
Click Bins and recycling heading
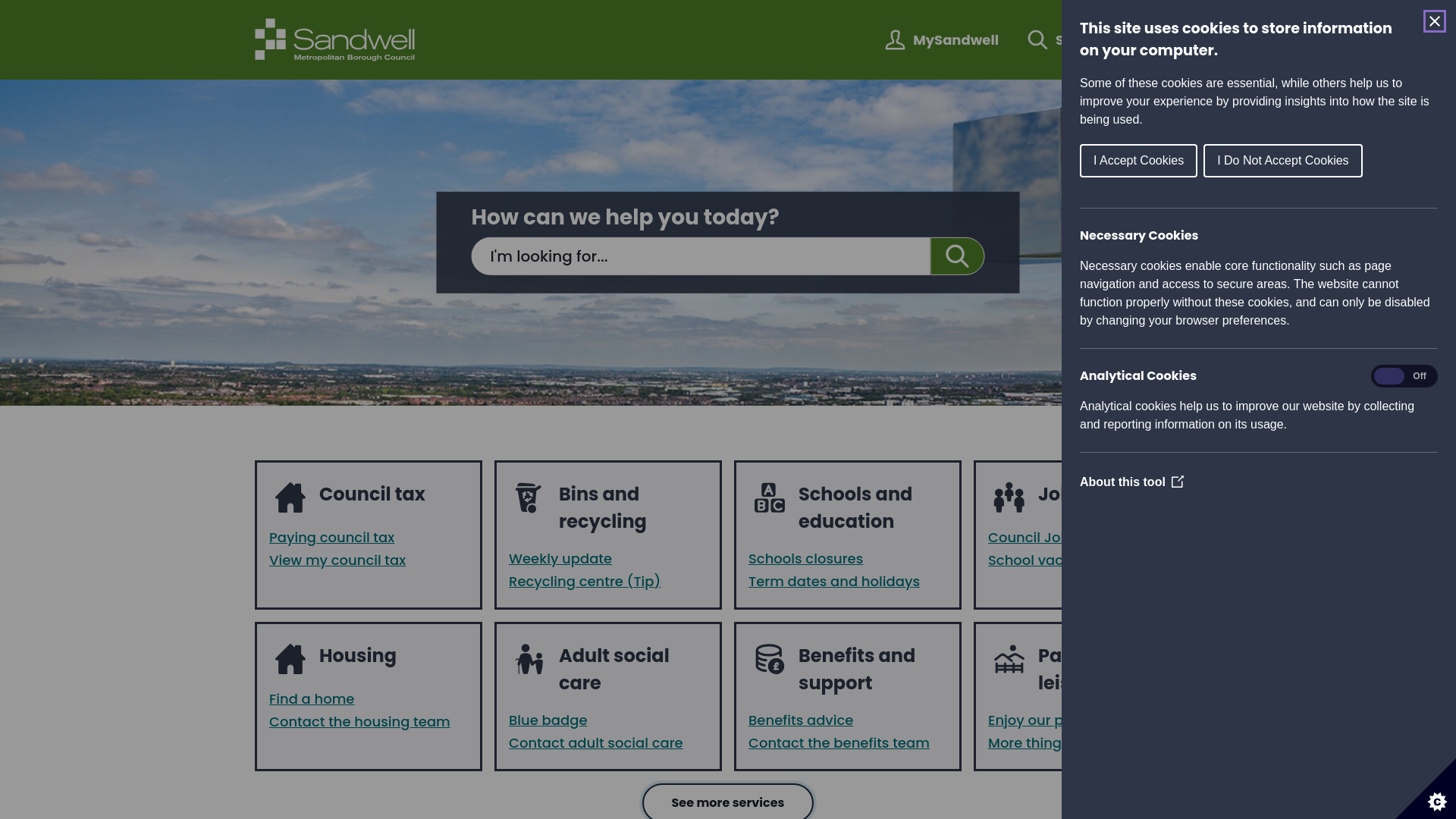point(603,508)
